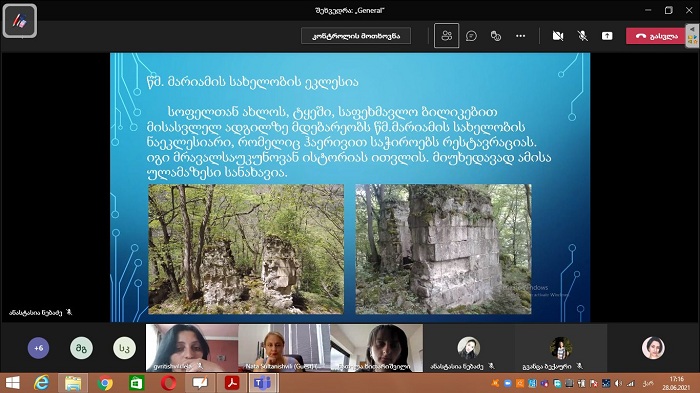The image size is (700, 393).
Task: Open the more actions ellipsis menu
Action: tap(521, 36)
